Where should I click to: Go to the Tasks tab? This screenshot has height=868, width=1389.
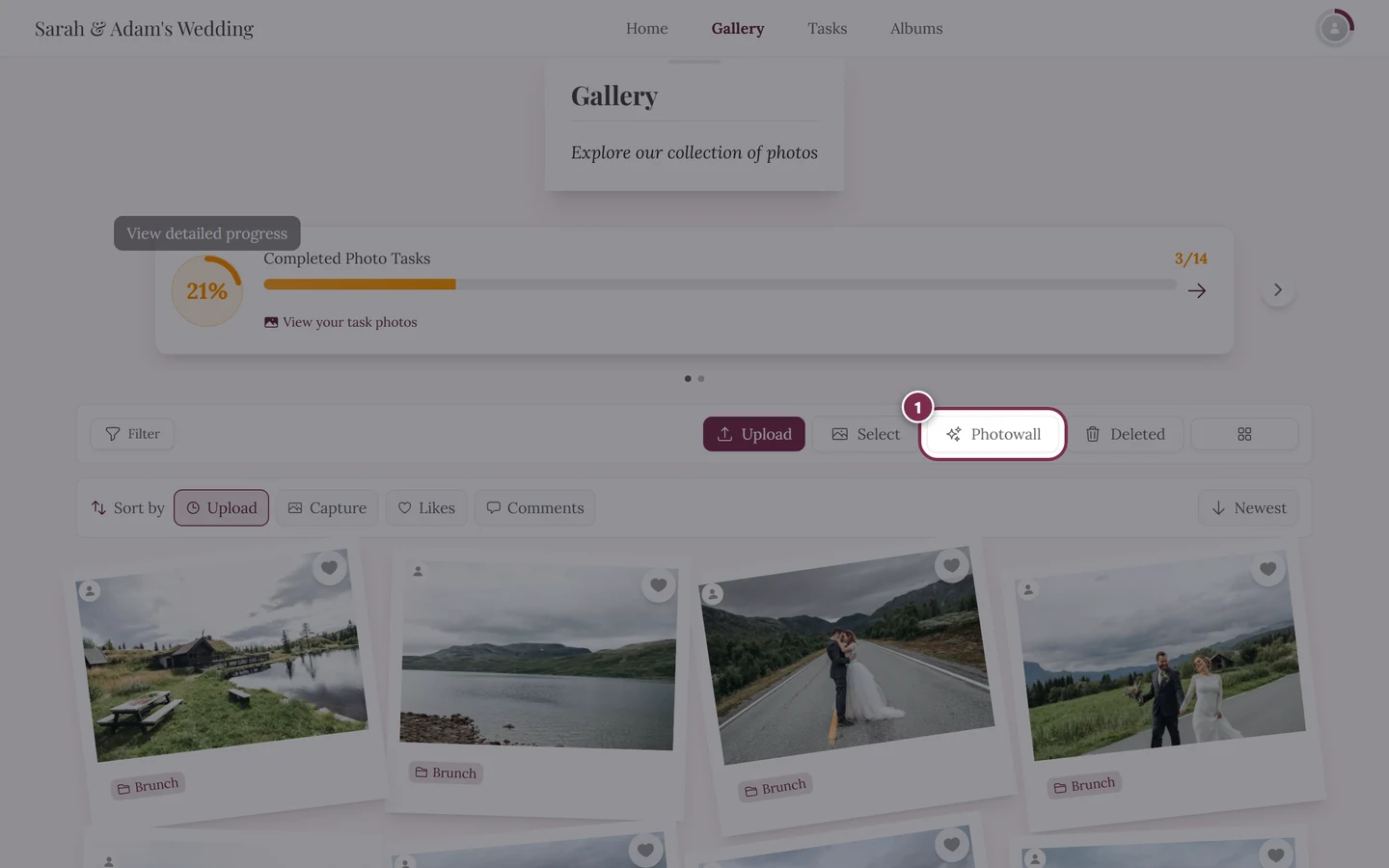(827, 28)
